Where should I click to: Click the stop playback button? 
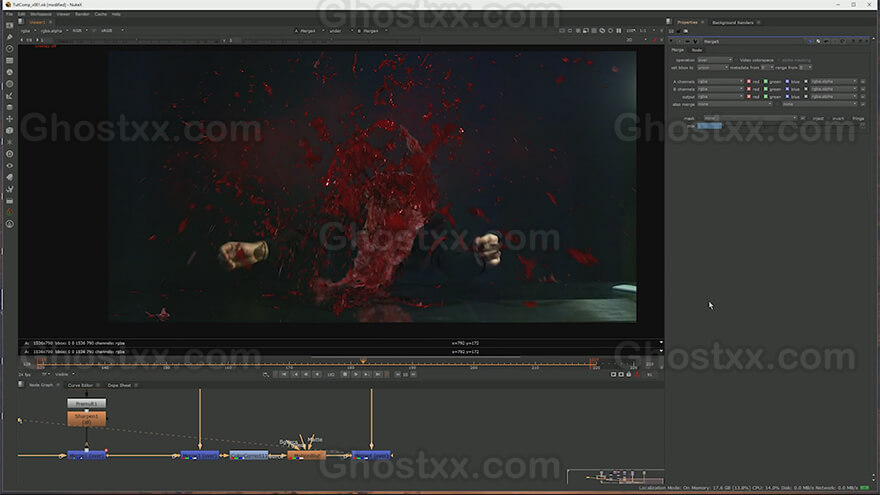pos(345,374)
